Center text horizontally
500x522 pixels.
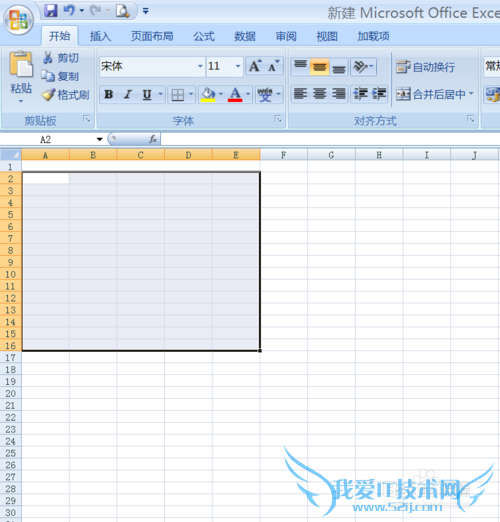pos(319,94)
